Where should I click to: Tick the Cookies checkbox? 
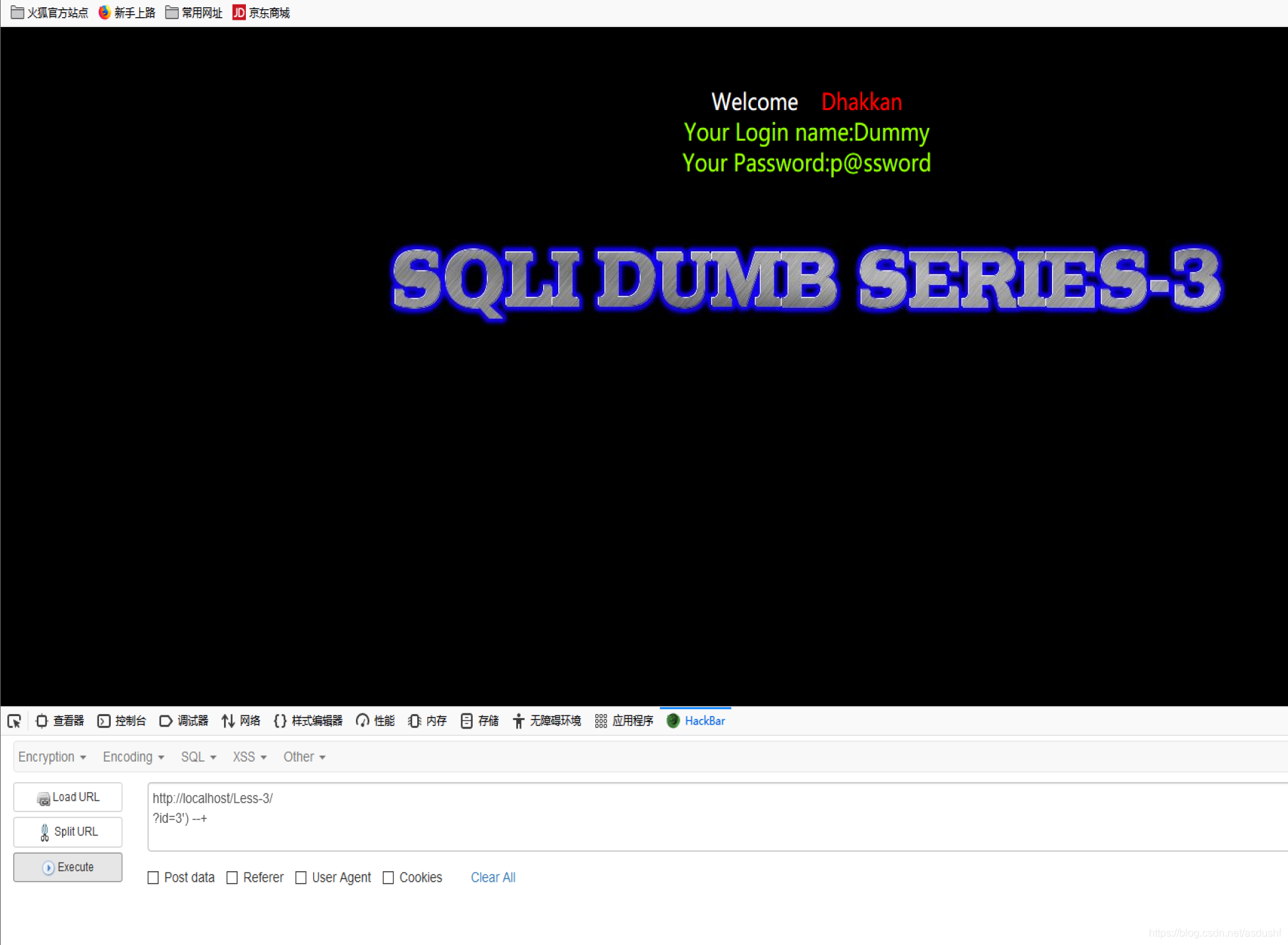[388, 878]
